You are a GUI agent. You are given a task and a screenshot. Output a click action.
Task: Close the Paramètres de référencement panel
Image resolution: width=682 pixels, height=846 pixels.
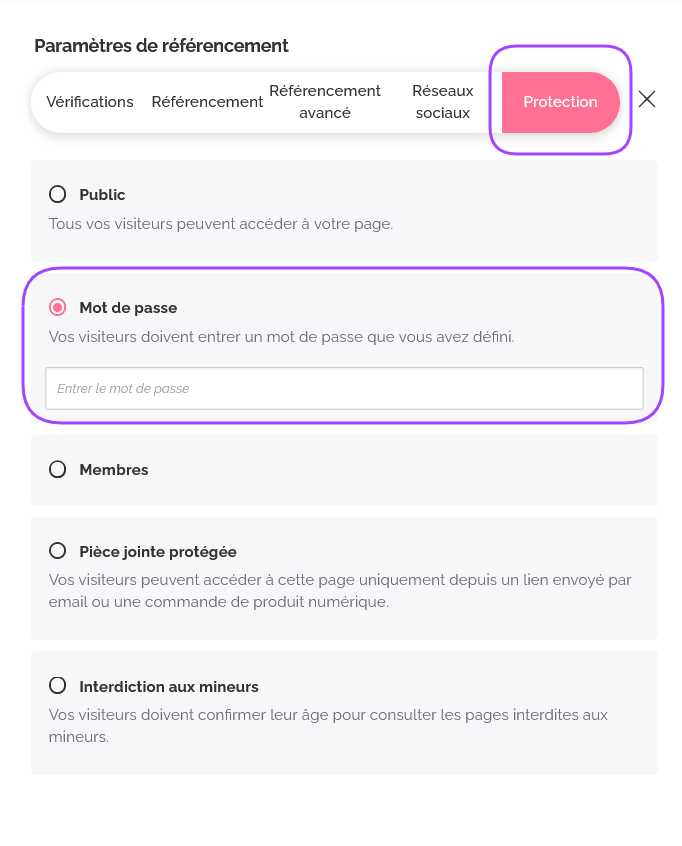click(647, 99)
